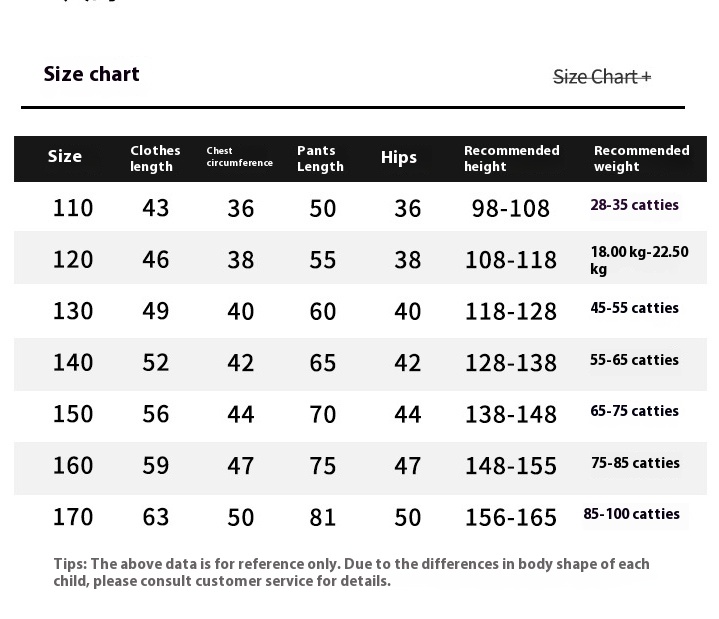Viewport: 719px width, 619px height.
Task: Select the Chest circumference column header
Action: pyautogui.click(x=239, y=157)
